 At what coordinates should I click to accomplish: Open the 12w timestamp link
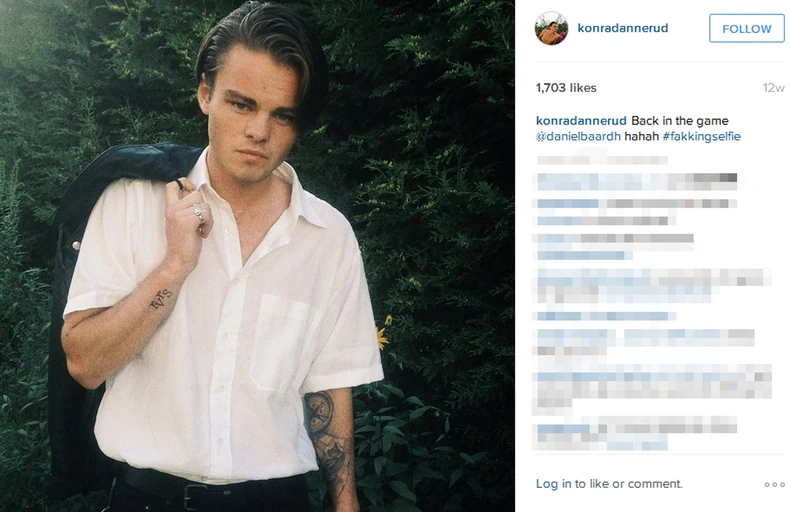pyautogui.click(x=773, y=88)
